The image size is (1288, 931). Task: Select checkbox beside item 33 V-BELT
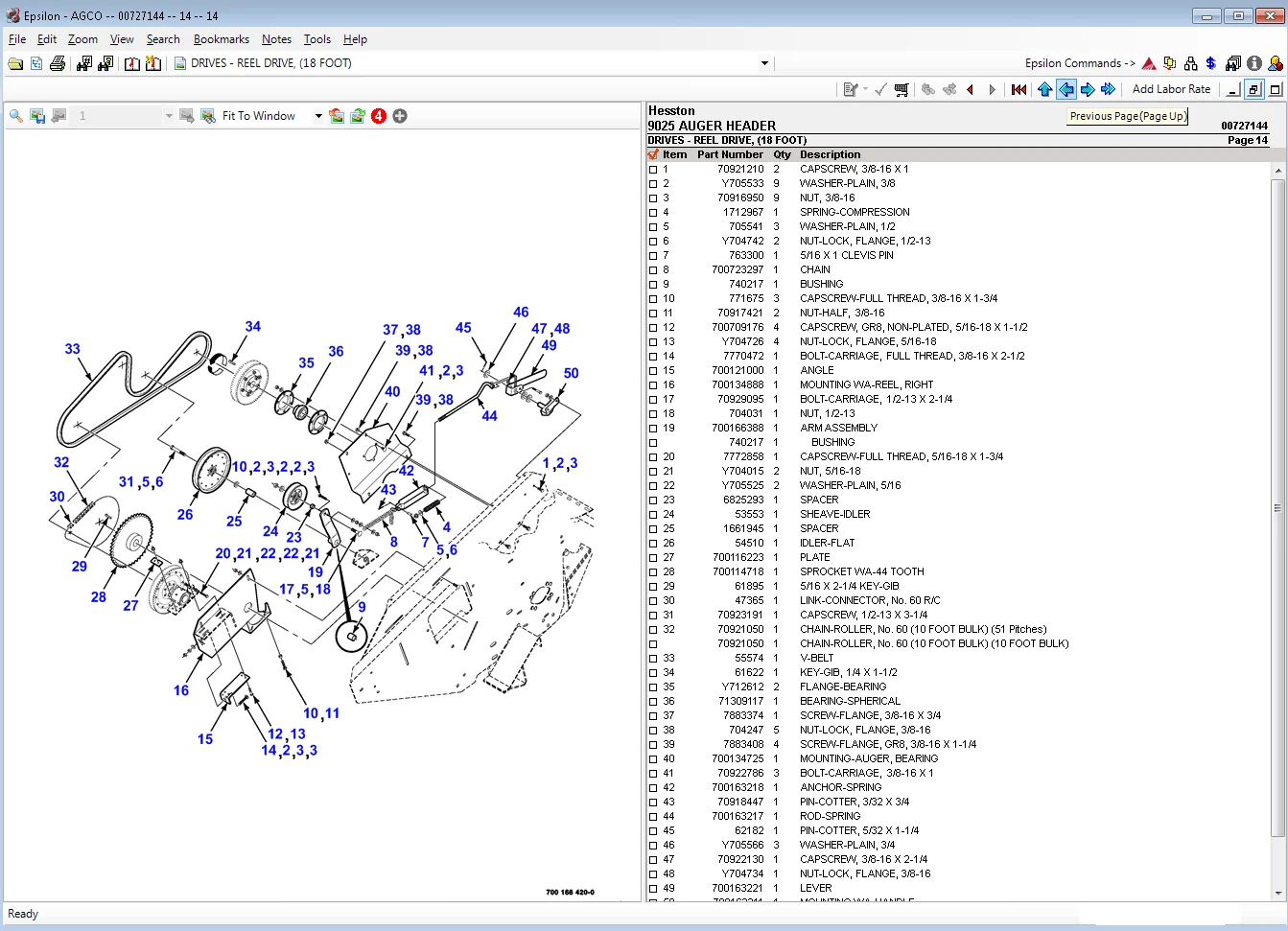click(x=654, y=659)
